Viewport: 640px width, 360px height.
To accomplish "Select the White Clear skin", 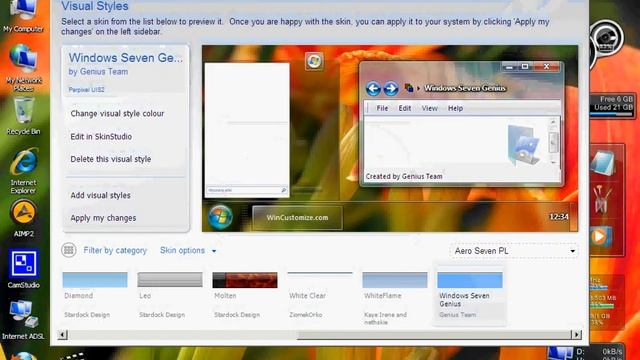I will click(320, 295).
